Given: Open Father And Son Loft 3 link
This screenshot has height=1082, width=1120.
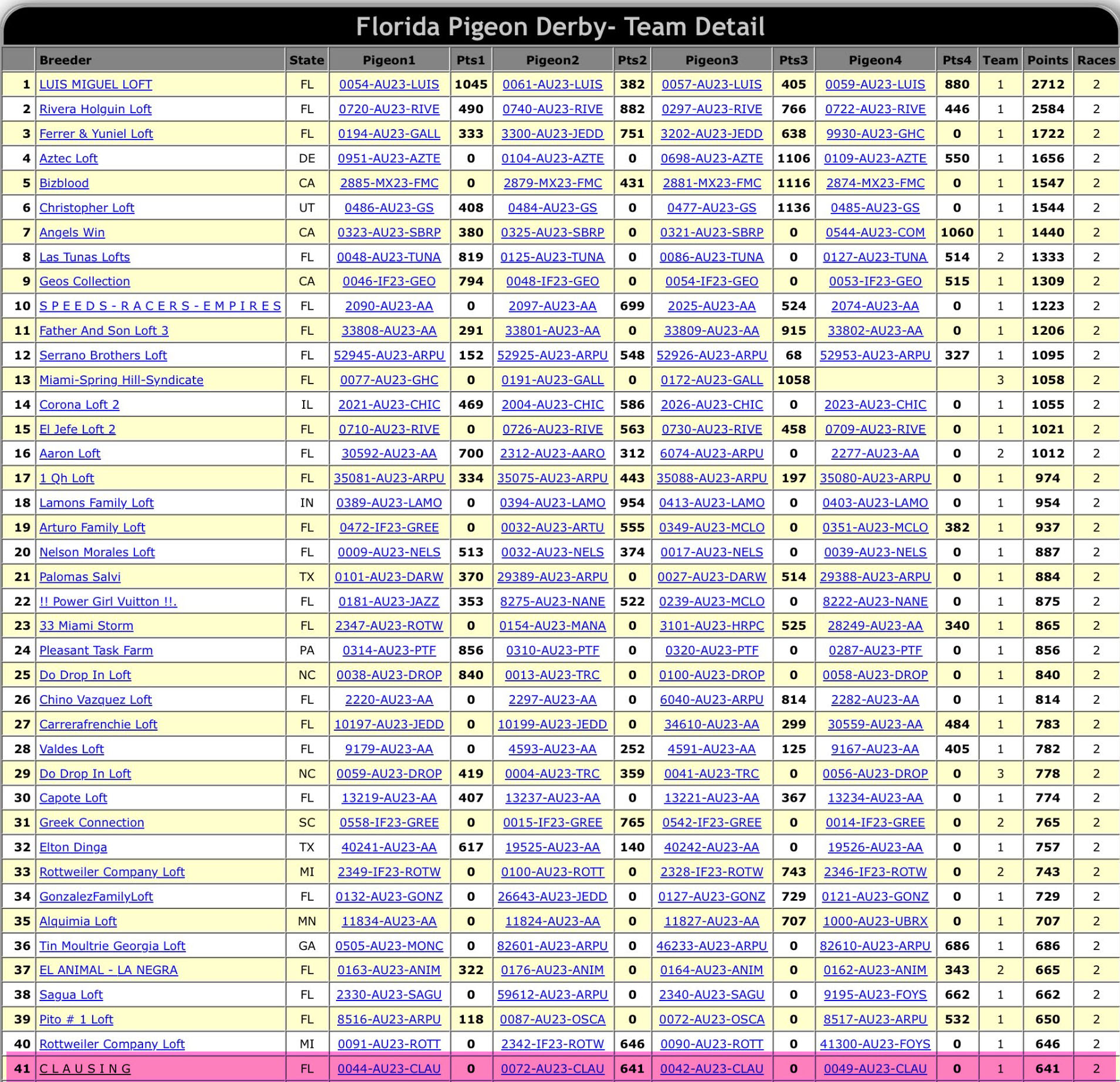Looking at the screenshot, I should tap(104, 330).
